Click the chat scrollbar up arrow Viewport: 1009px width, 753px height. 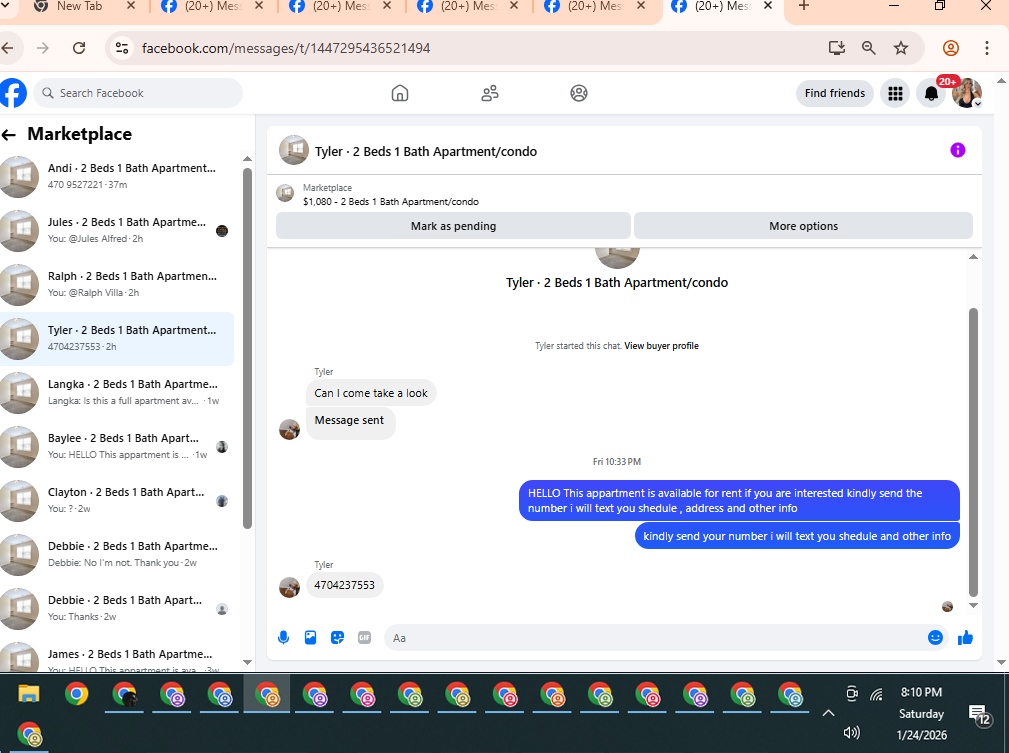tap(973, 257)
